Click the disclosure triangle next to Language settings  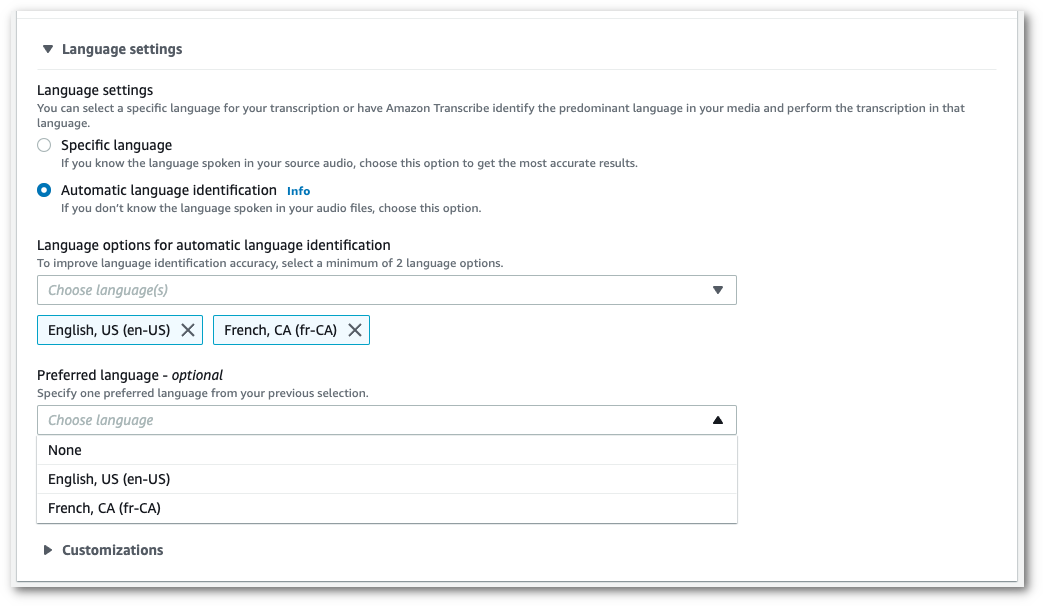[45, 48]
